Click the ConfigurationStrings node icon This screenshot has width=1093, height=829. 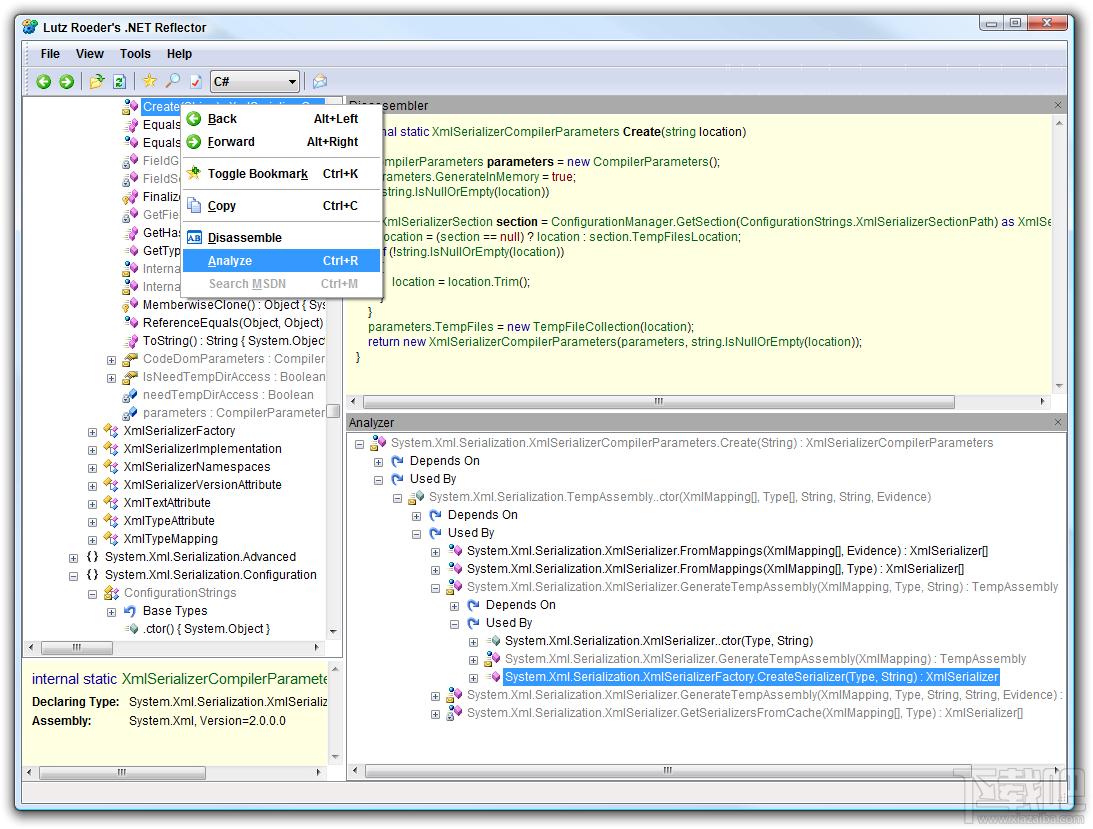click(x=110, y=593)
